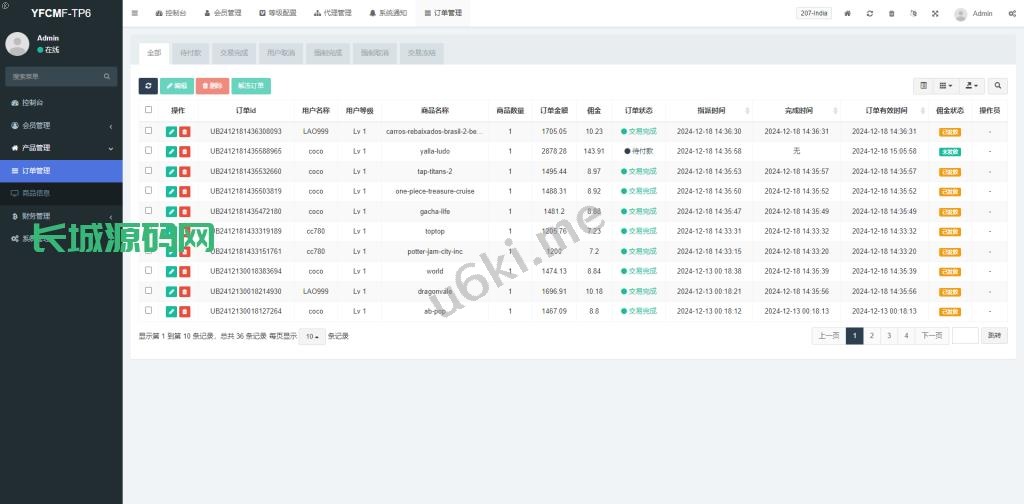Open the table search magnifier button

coord(998,86)
